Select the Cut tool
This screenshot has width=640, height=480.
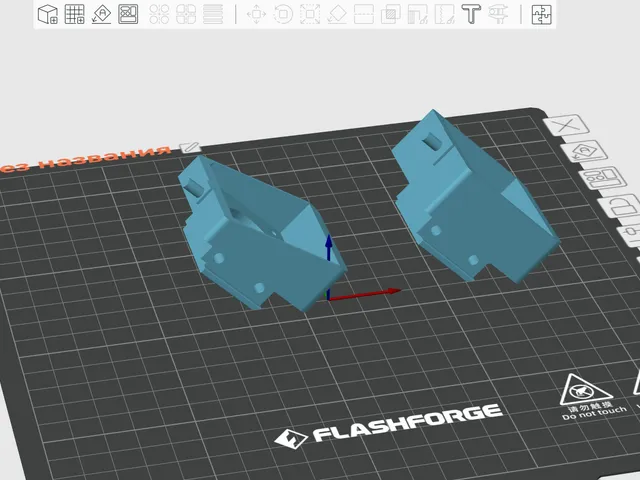364,14
